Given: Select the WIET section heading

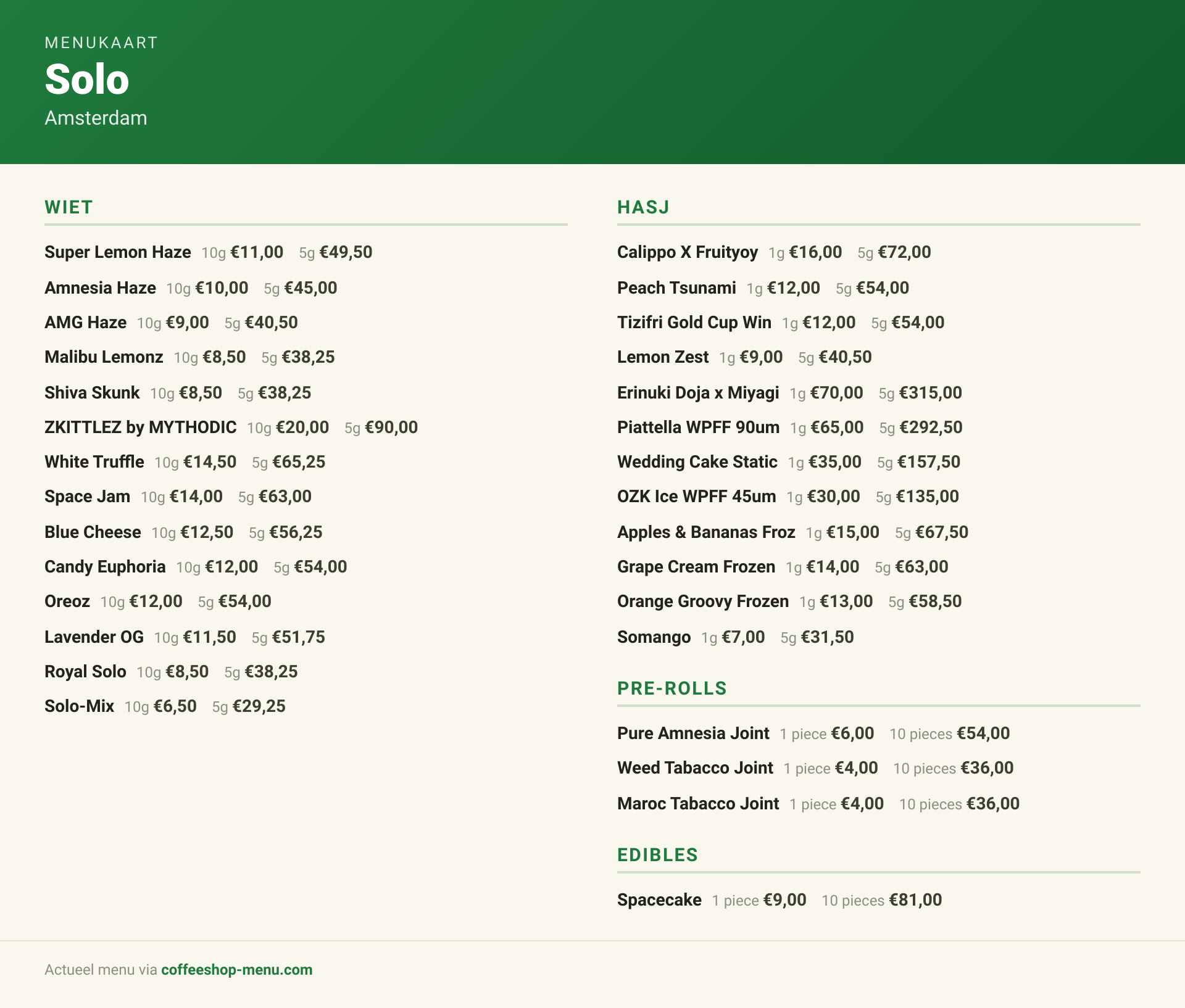Looking at the screenshot, I should pos(69,207).
